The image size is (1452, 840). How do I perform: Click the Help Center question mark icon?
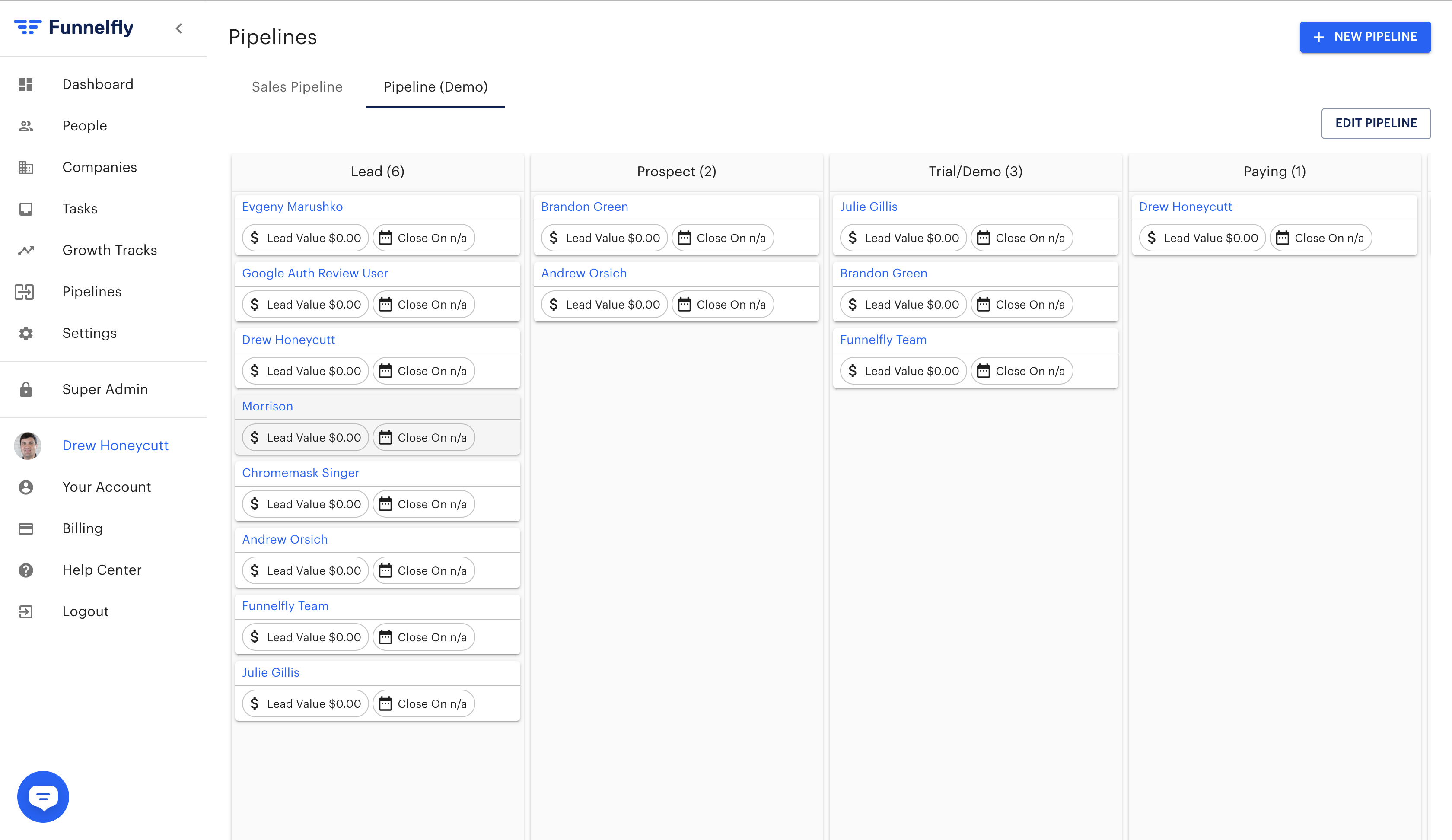click(26, 570)
